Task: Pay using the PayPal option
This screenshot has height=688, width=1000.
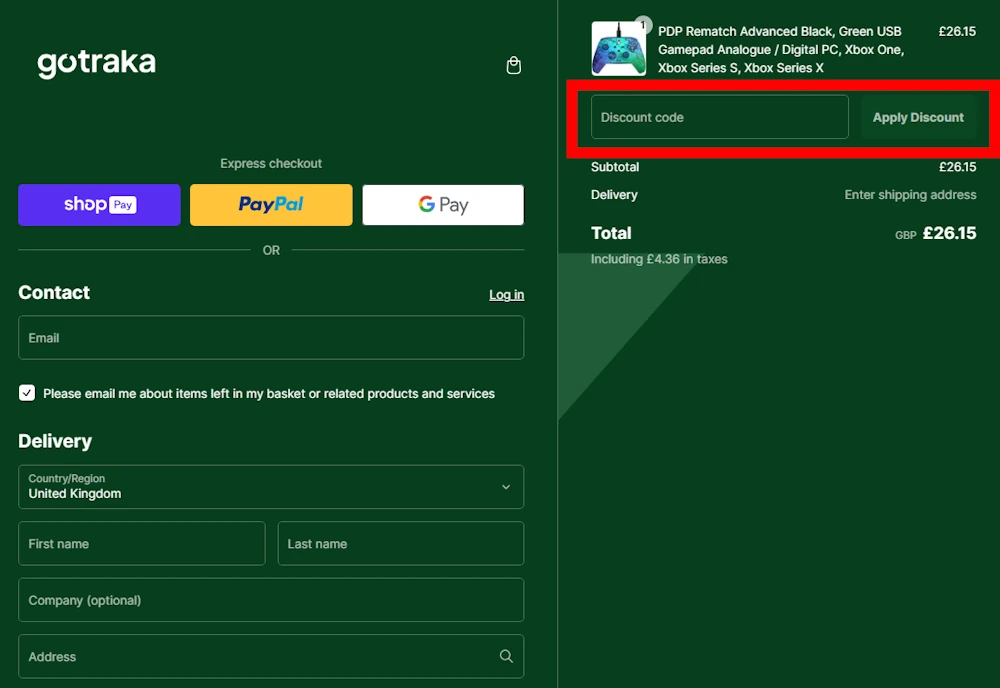Action: coord(270,204)
